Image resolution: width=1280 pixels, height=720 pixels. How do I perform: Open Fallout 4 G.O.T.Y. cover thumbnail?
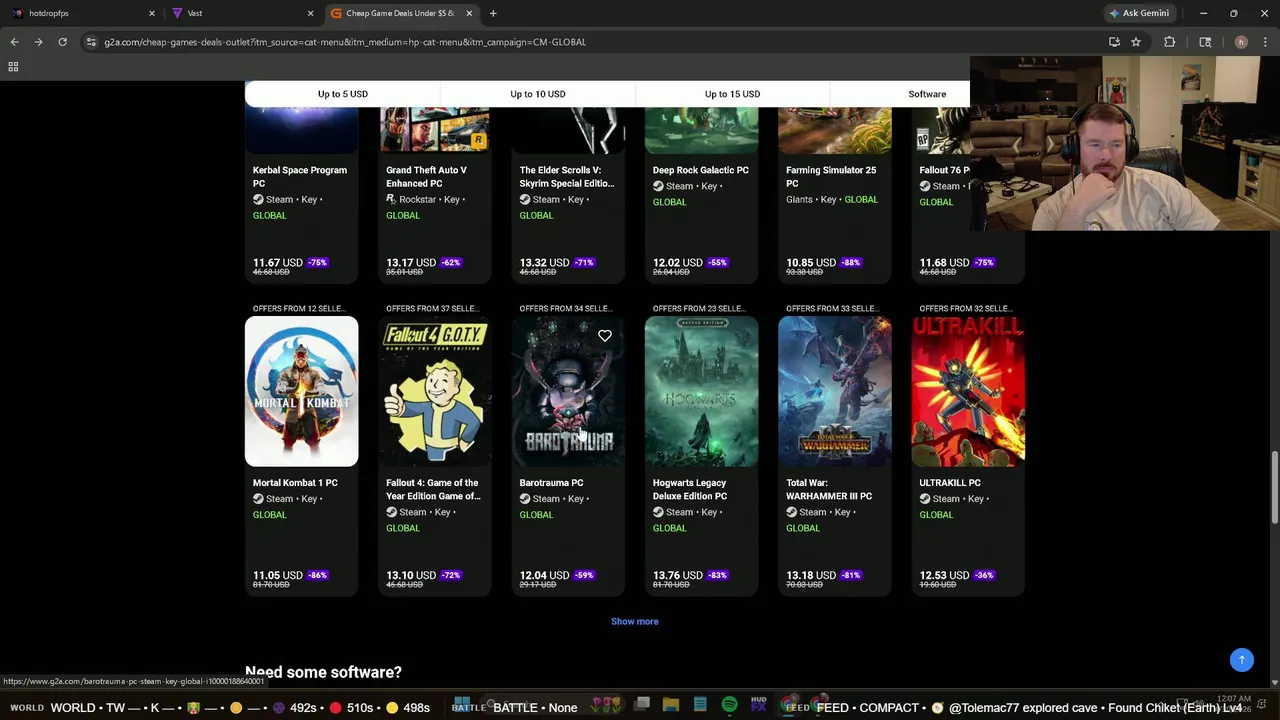[x=435, y=392]
